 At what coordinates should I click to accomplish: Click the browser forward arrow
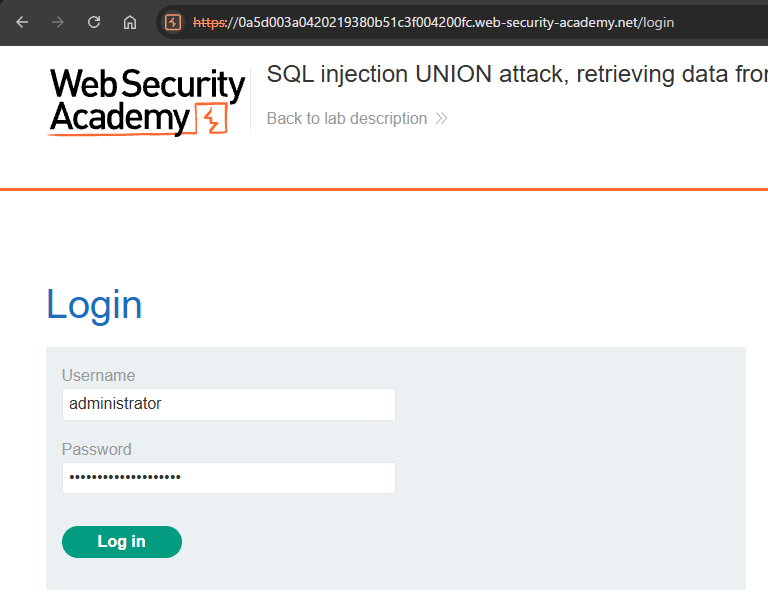[x=58, y=22]
